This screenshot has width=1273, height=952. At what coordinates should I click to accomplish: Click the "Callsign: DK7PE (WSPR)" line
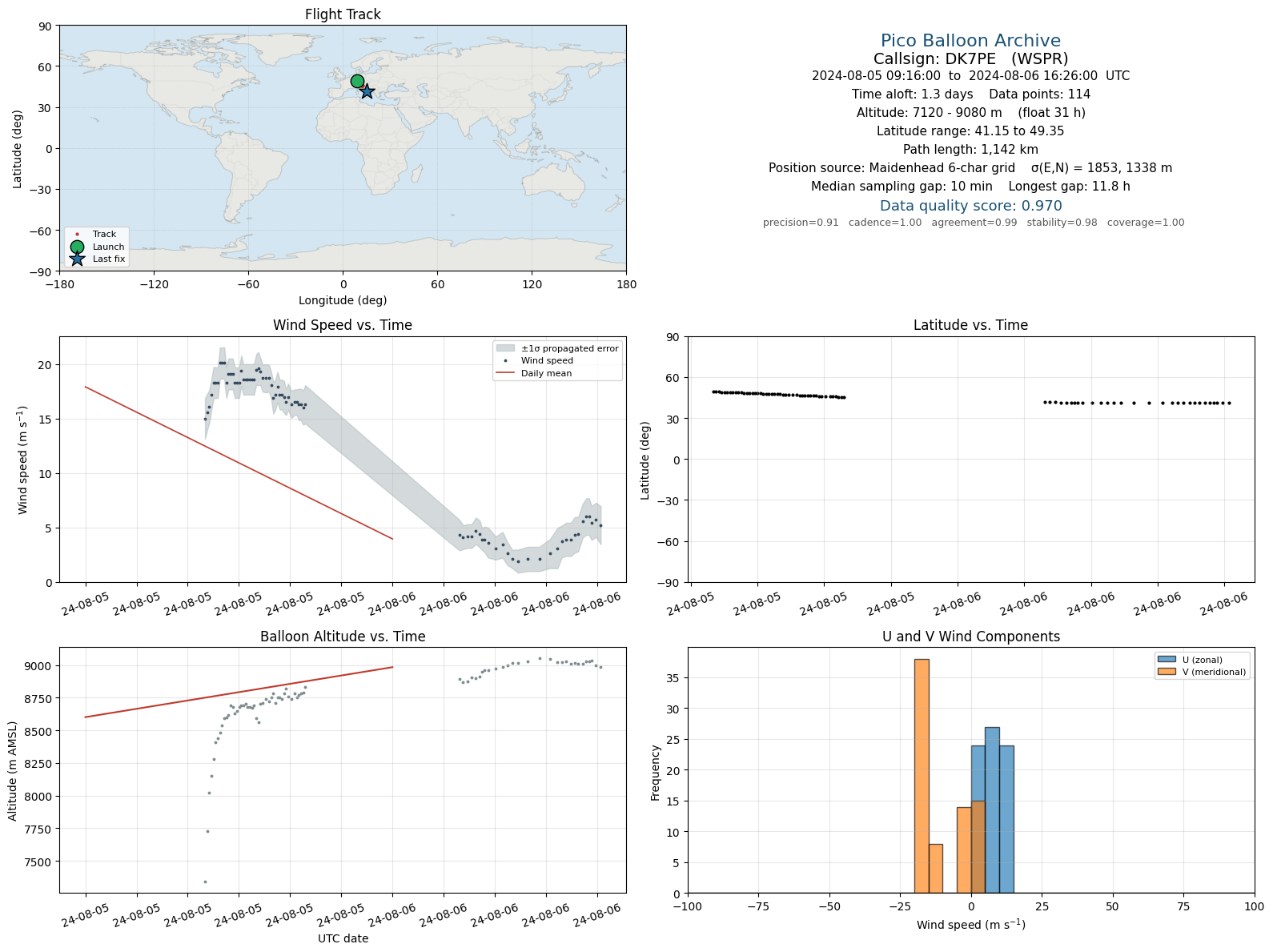[x=970, y=58]
